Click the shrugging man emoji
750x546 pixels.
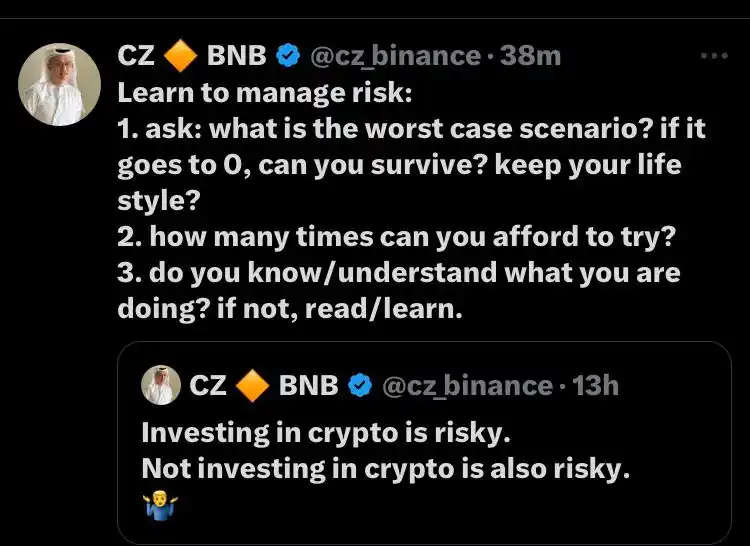pyautogui.click(x=160, y=507)
